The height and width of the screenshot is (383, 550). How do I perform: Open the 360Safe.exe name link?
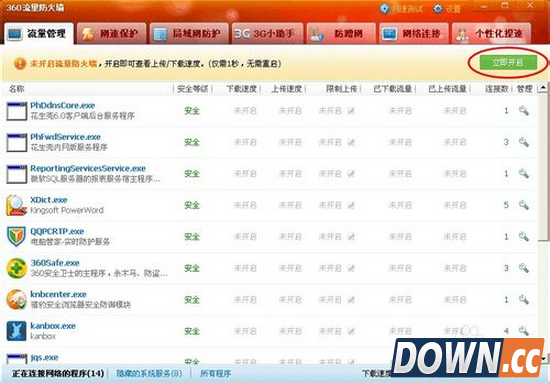click(x=55, y=263)
